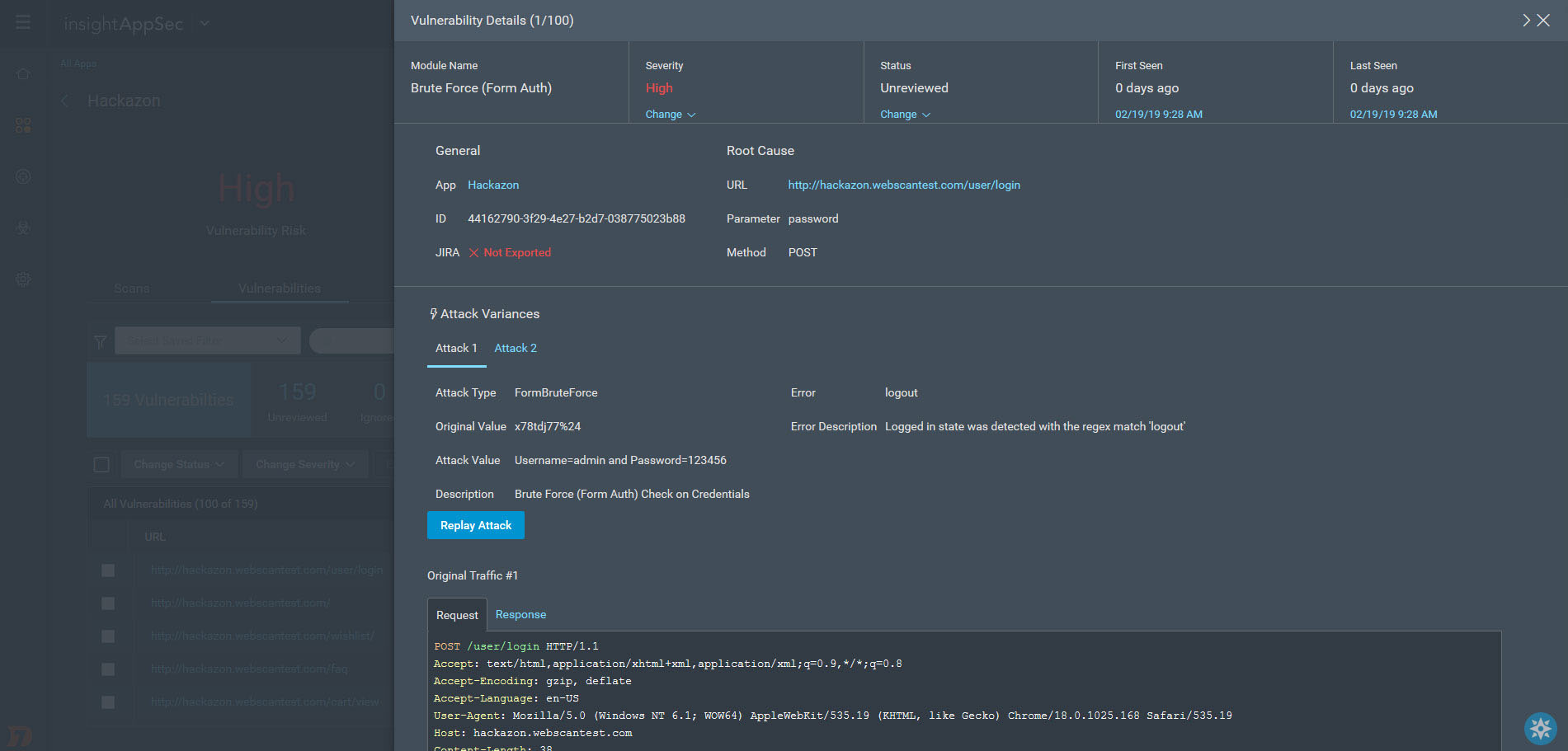This screenshot has height=751, width=1568.
Task: Click the Not Exported JIRA link
Action: pos(517,253)
